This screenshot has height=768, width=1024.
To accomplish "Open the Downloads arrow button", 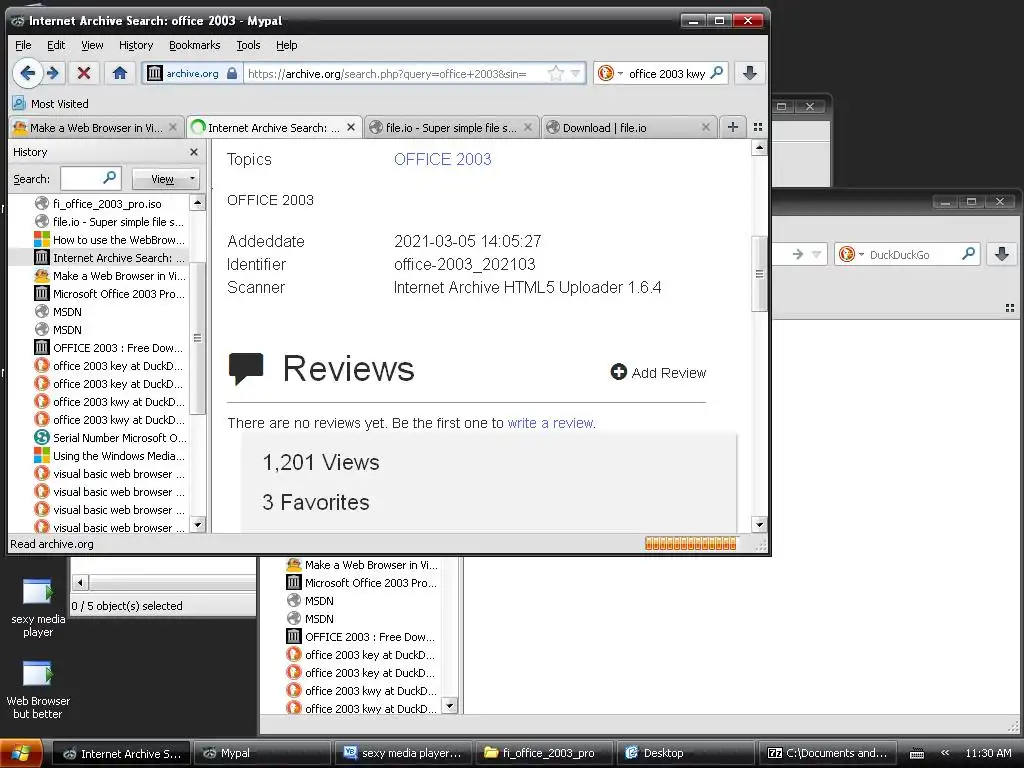I will pos(750,73).
